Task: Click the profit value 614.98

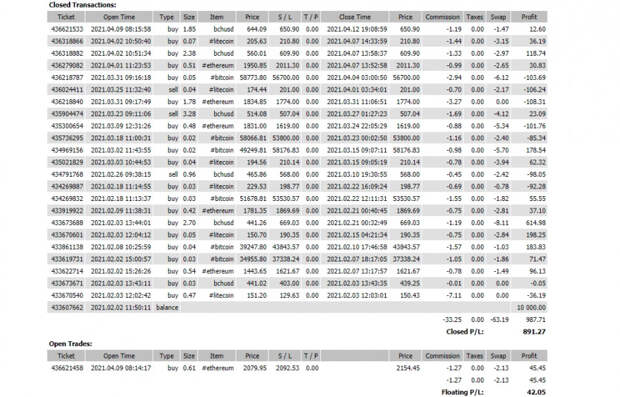Action: (x=536, y=223)
